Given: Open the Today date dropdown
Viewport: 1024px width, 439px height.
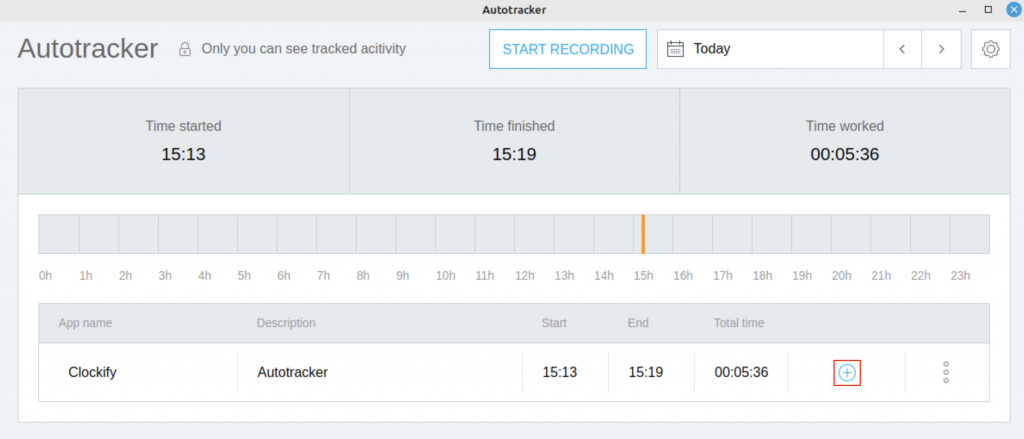Looking at the screenshot, I should (770, 49).
